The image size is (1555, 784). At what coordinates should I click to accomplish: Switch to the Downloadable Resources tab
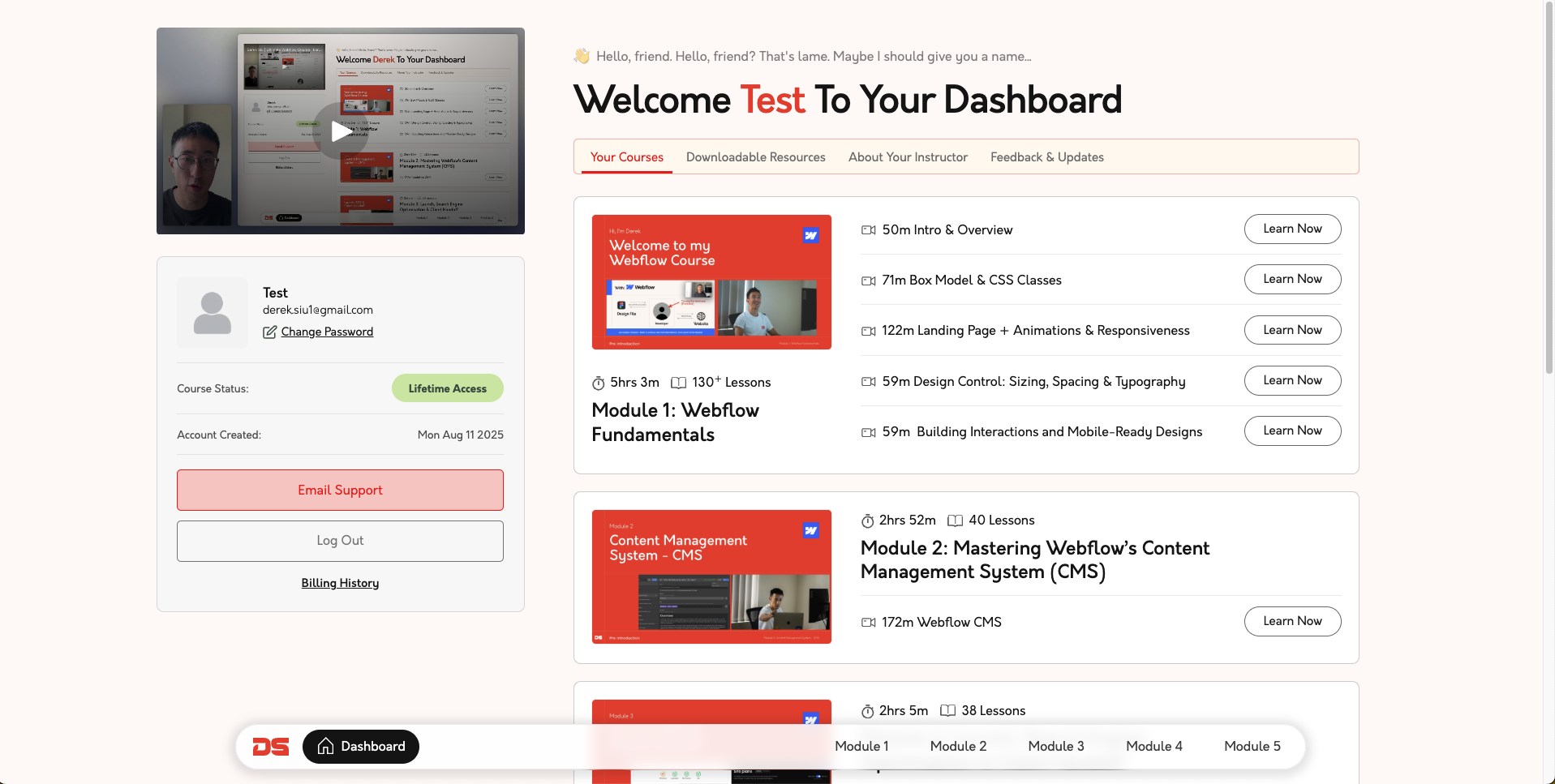pos(756,157)
